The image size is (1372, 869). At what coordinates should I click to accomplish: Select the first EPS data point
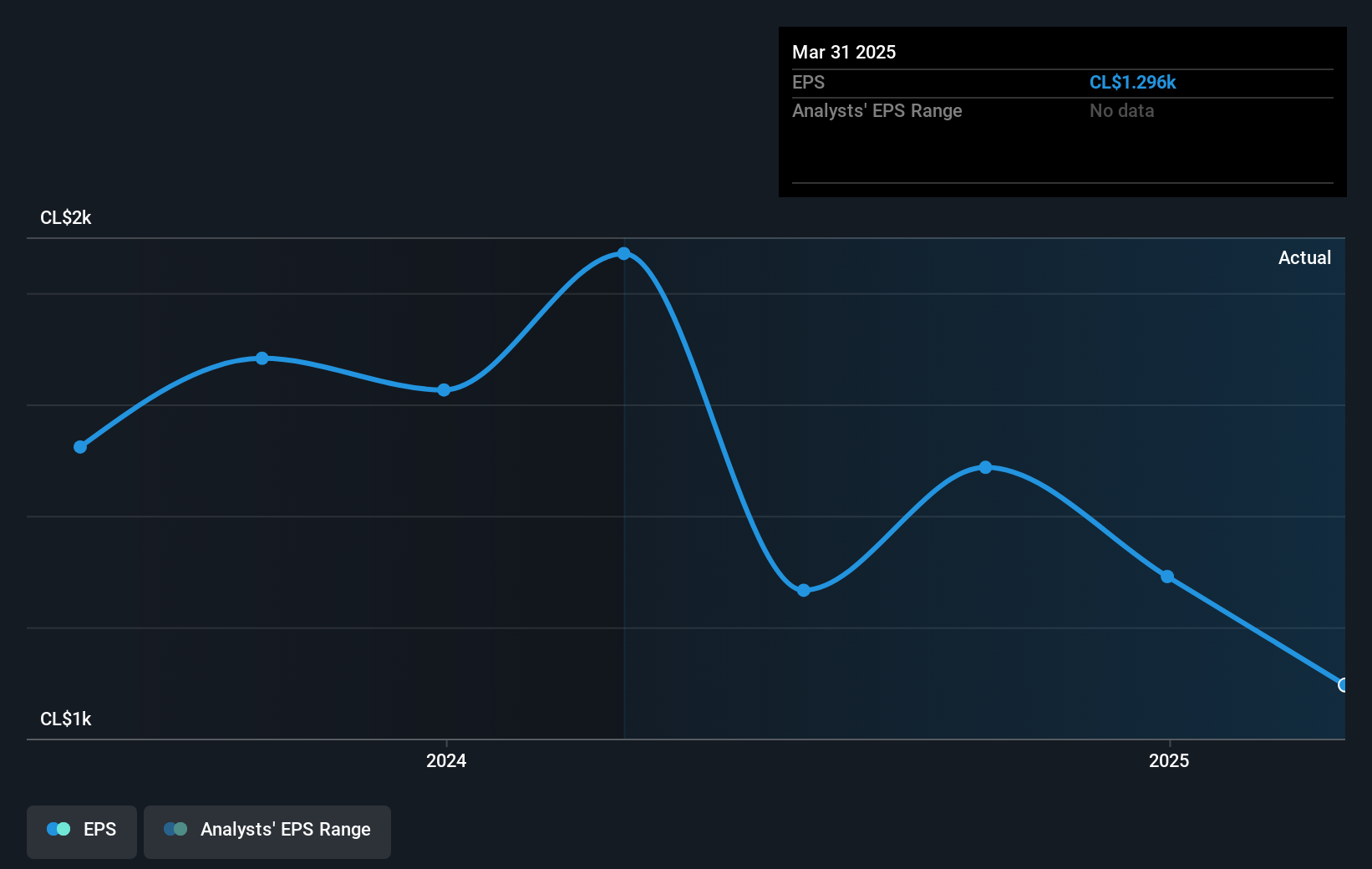click(80, 447)
